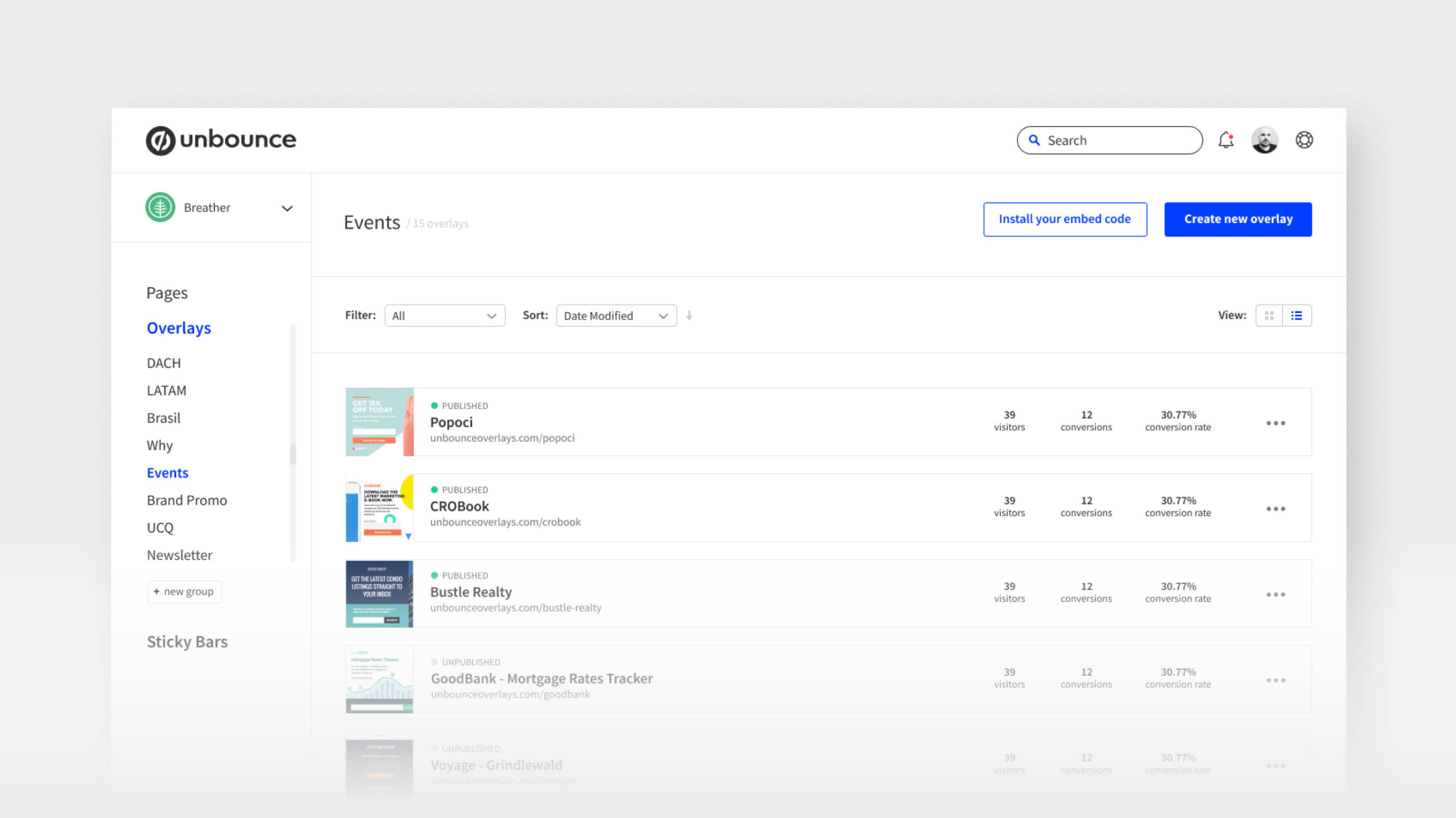Click the Unbounce logo
1456x818 pixels.
221,140
